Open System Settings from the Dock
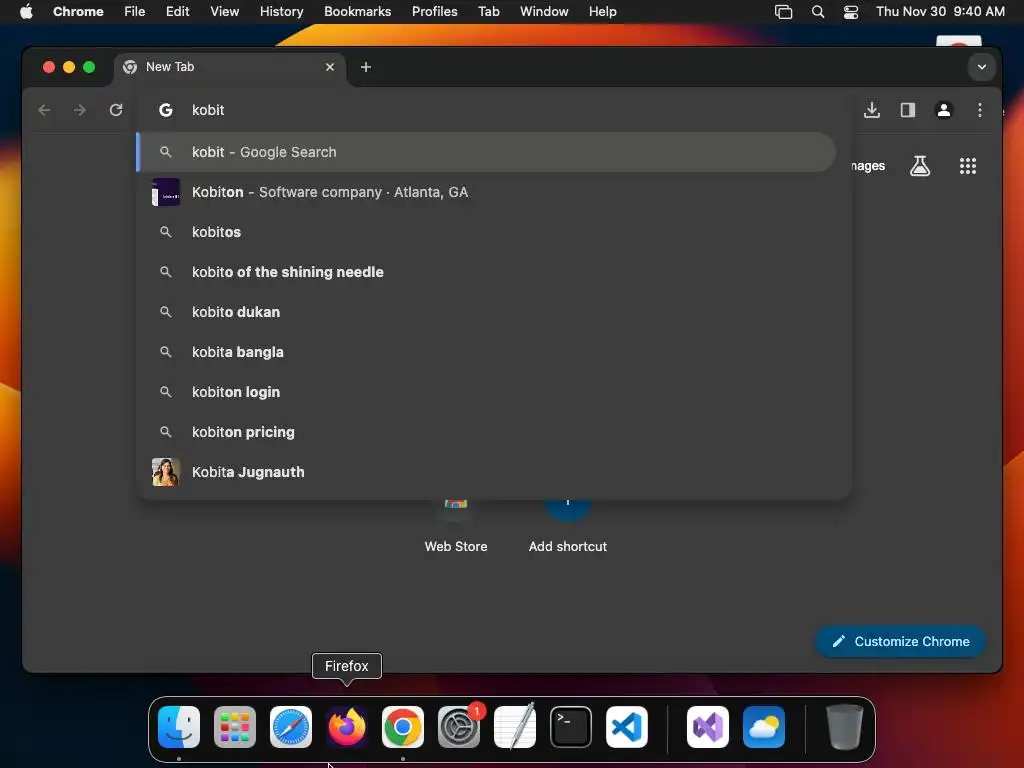This screenshot has width=1024, height=768. point(458,726)
